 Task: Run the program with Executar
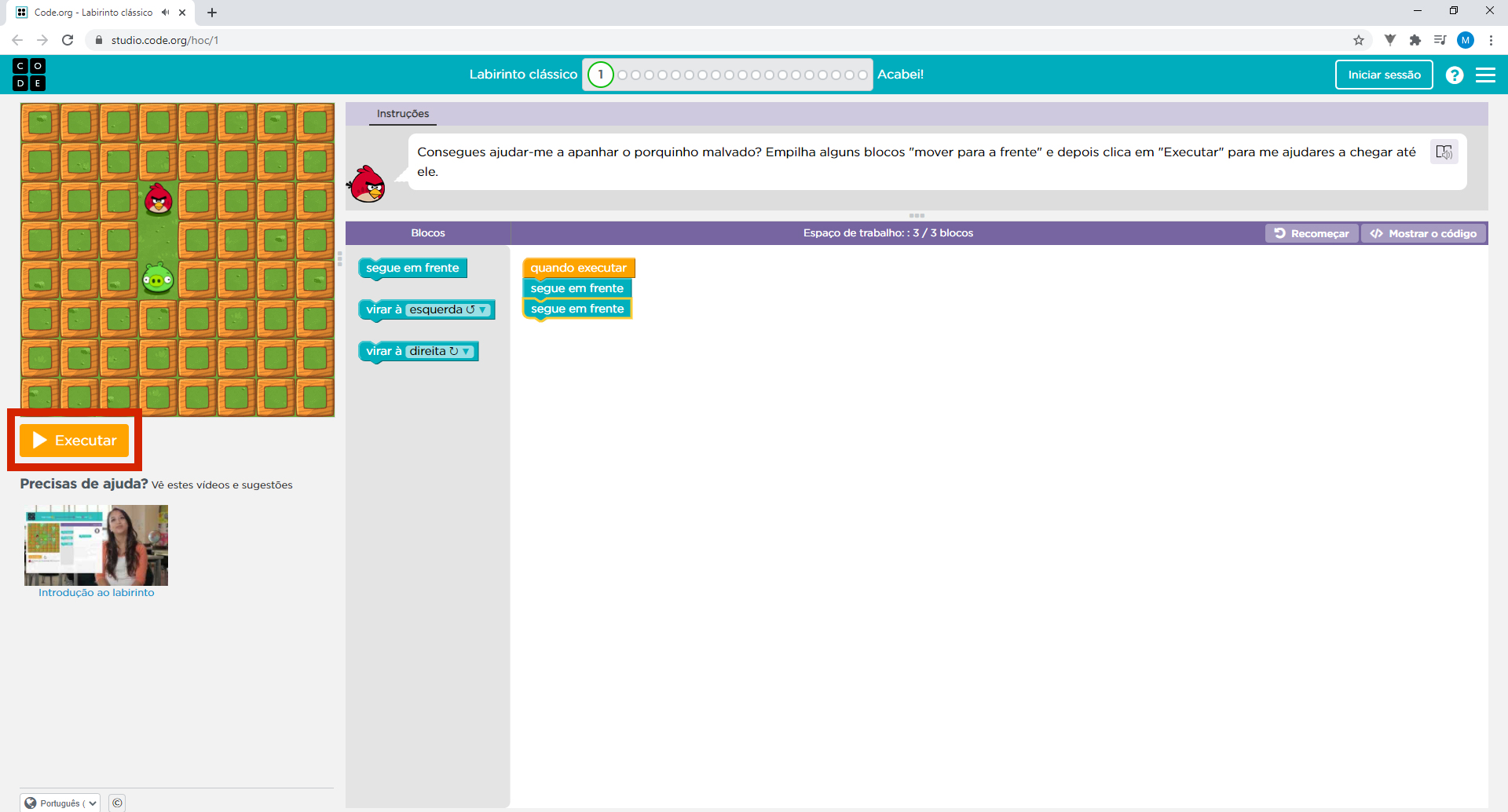75,441
